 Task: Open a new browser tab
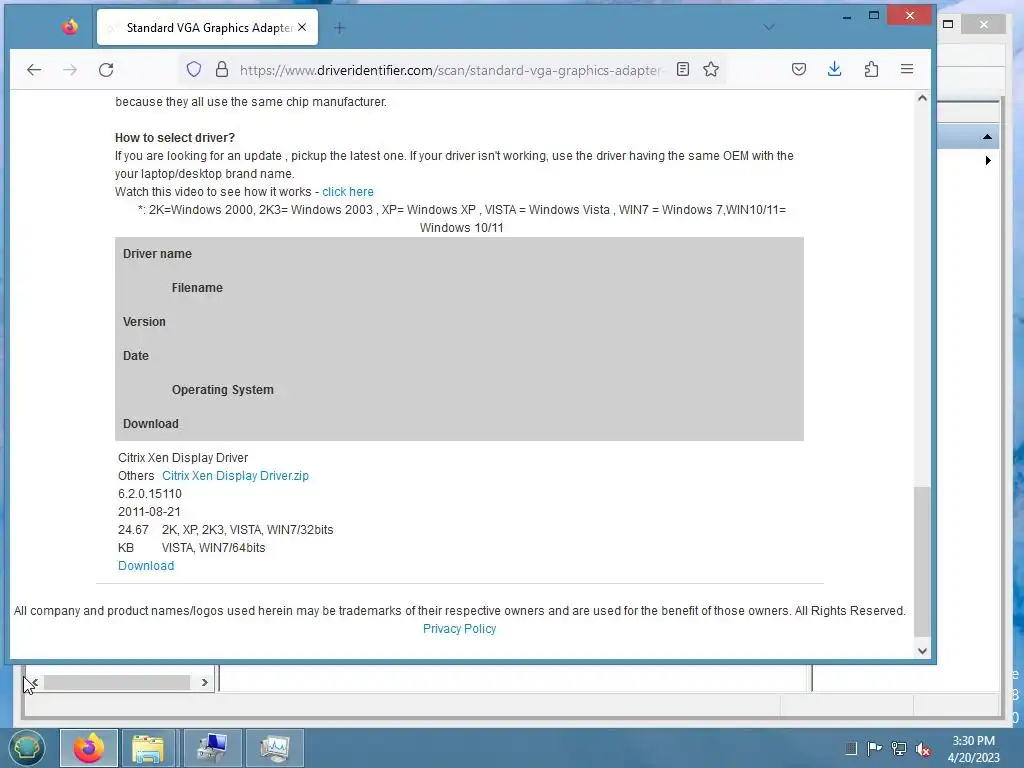(339, 27)
